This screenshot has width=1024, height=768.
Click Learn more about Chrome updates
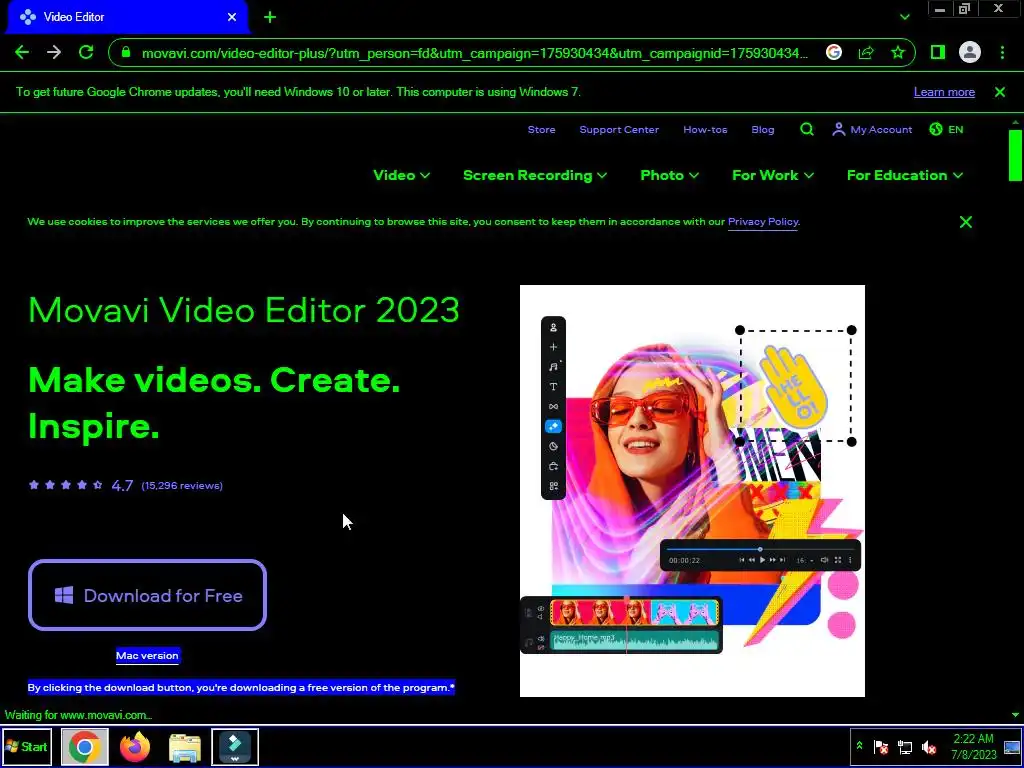[944, 92]
